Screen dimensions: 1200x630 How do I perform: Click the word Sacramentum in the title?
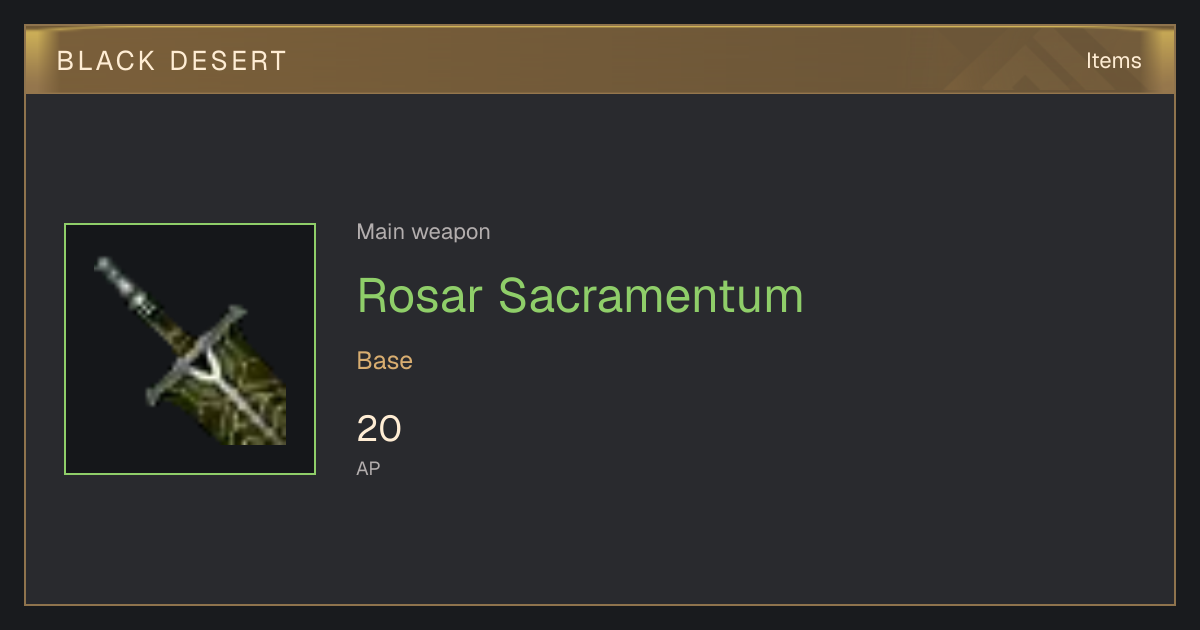coord(651,295)
